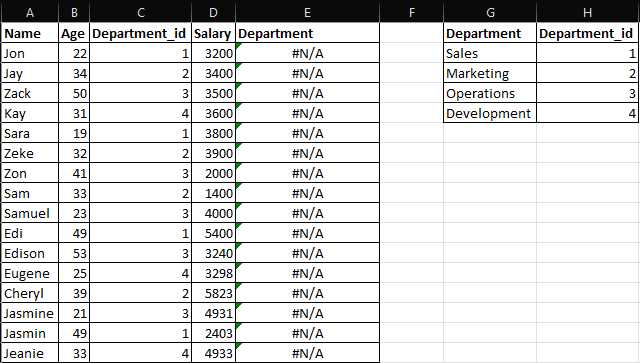
Task: Select the salary cell 4000 for Samuel
Action: tap(213, 213)
